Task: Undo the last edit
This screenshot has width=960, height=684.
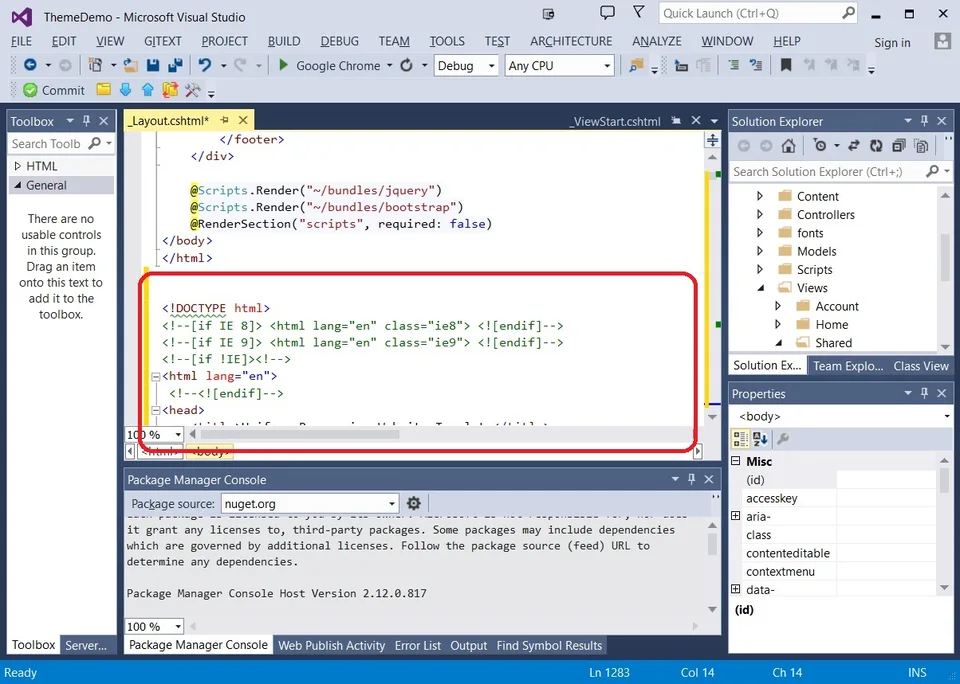Action: click(205, 65)
